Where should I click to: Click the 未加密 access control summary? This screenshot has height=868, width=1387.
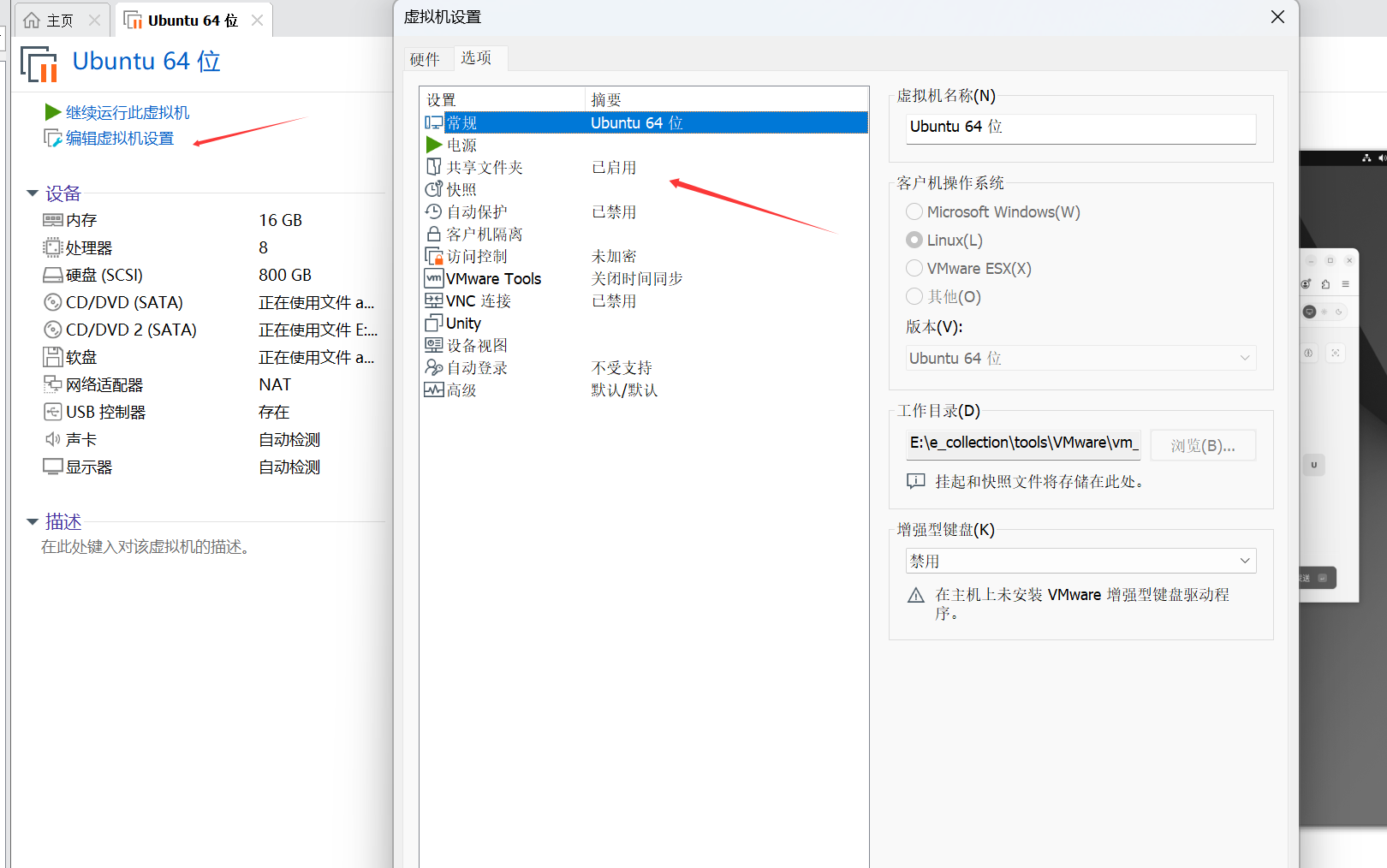pyautogui.click(x=614, y=257)
